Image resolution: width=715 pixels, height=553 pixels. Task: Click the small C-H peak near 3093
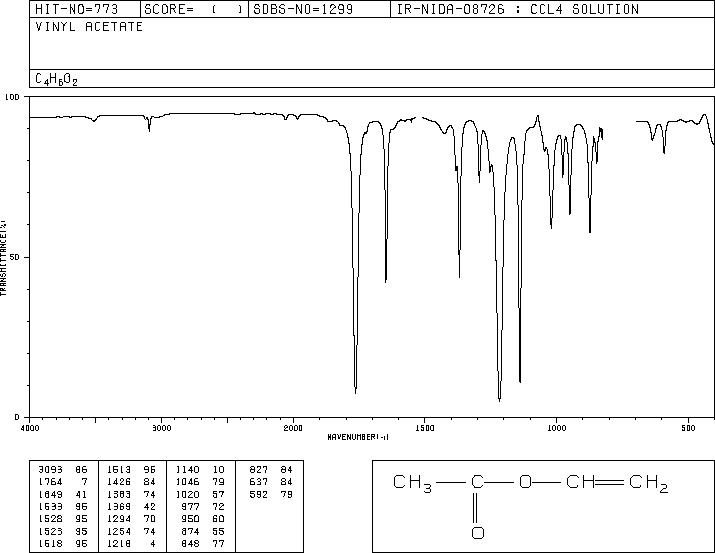pyautogui.click(x=150, y=130)
